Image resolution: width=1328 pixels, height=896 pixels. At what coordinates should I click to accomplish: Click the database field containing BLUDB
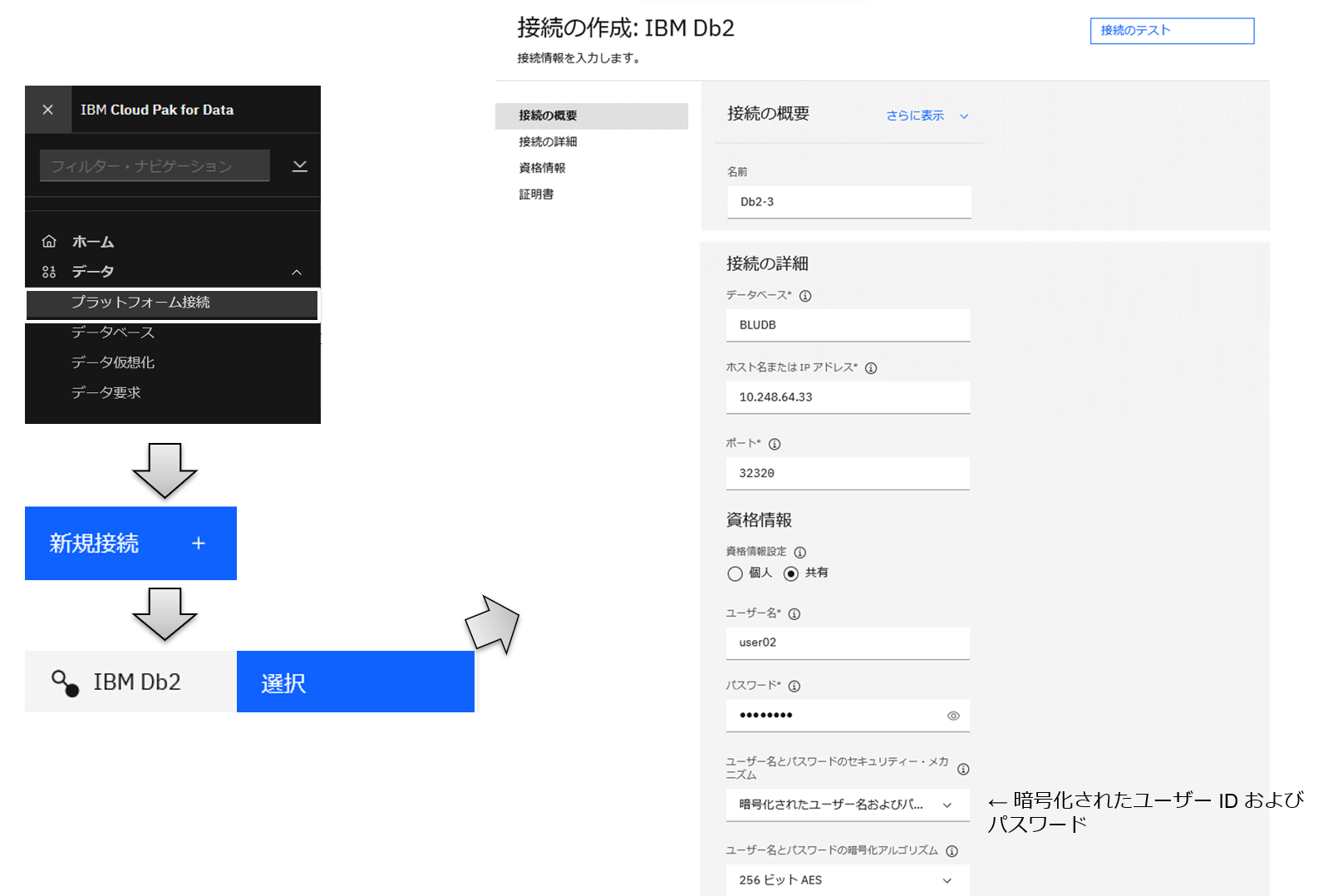click(848, 325)
